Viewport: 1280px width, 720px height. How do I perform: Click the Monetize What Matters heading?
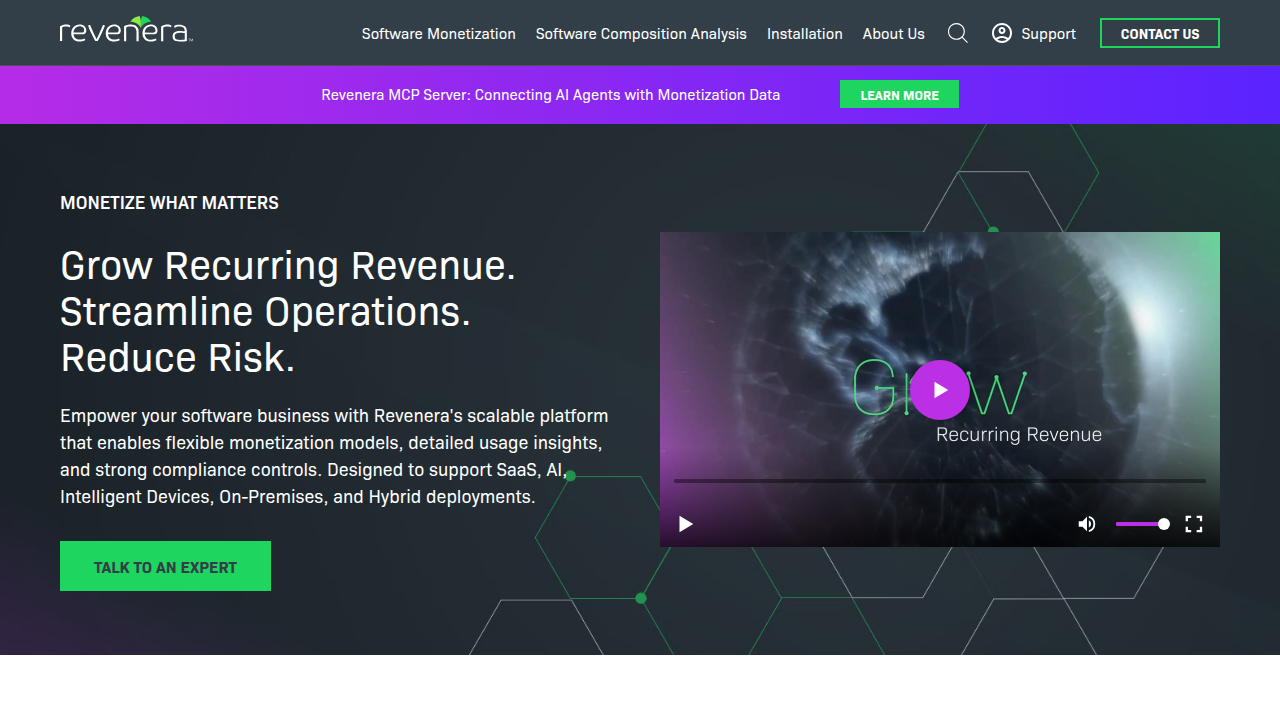170,203
